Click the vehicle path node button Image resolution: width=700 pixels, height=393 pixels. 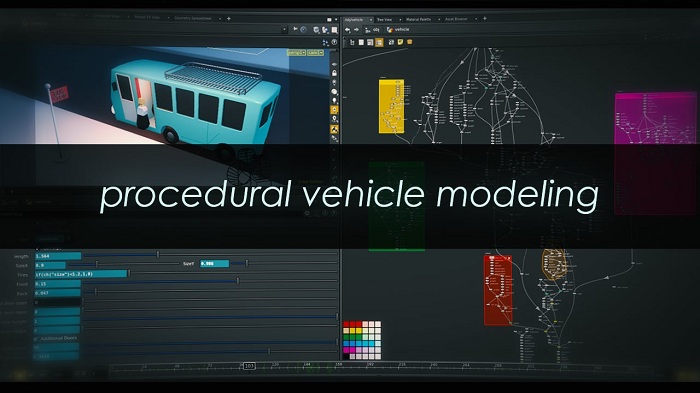pyautogui.click(x=398, y=29)
